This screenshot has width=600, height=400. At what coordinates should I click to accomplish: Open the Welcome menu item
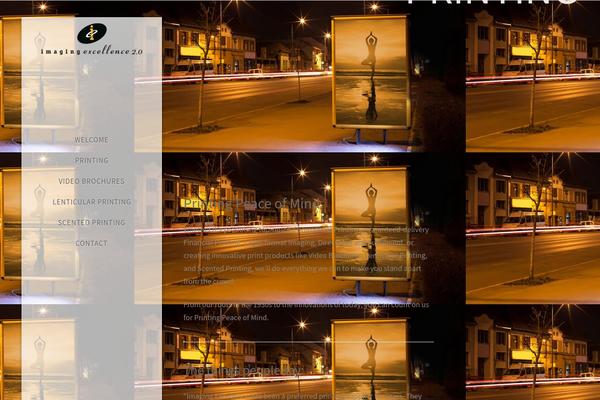(91, 140)
